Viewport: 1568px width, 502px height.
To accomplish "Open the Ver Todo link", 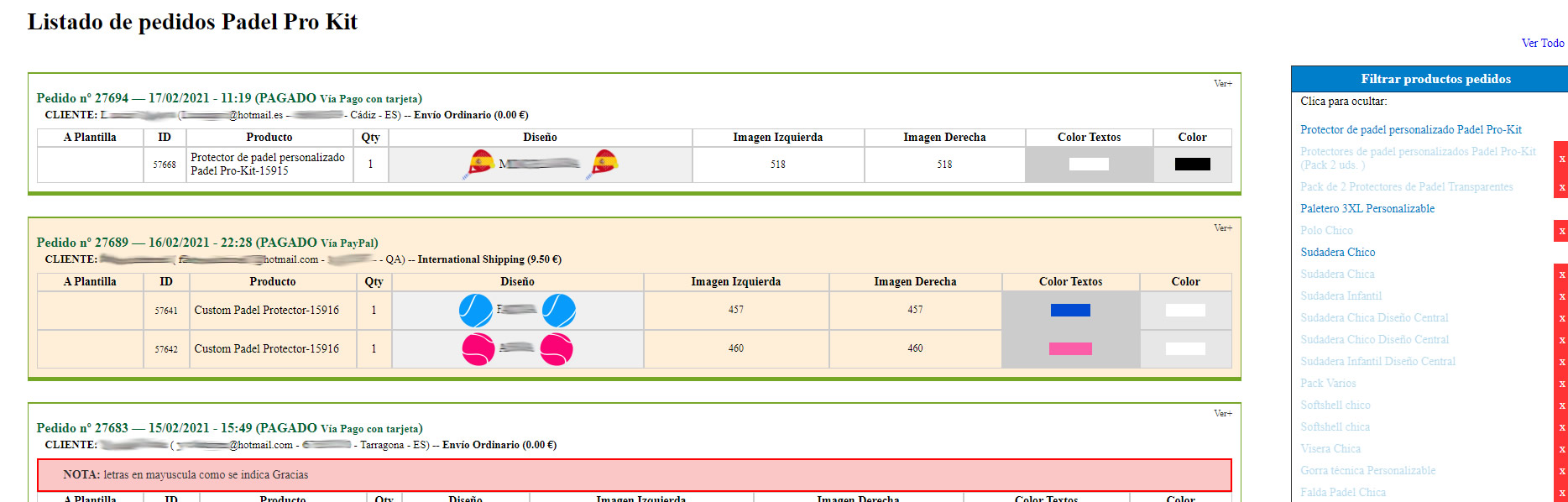I will coord(1543,43).
